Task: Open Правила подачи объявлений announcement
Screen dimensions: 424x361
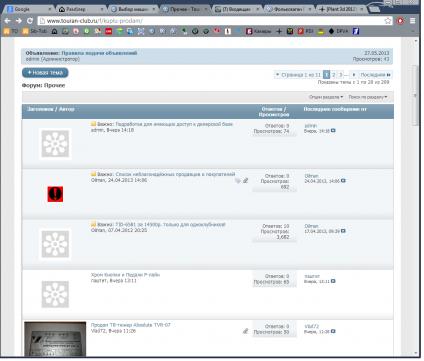Action: point(99,53)
